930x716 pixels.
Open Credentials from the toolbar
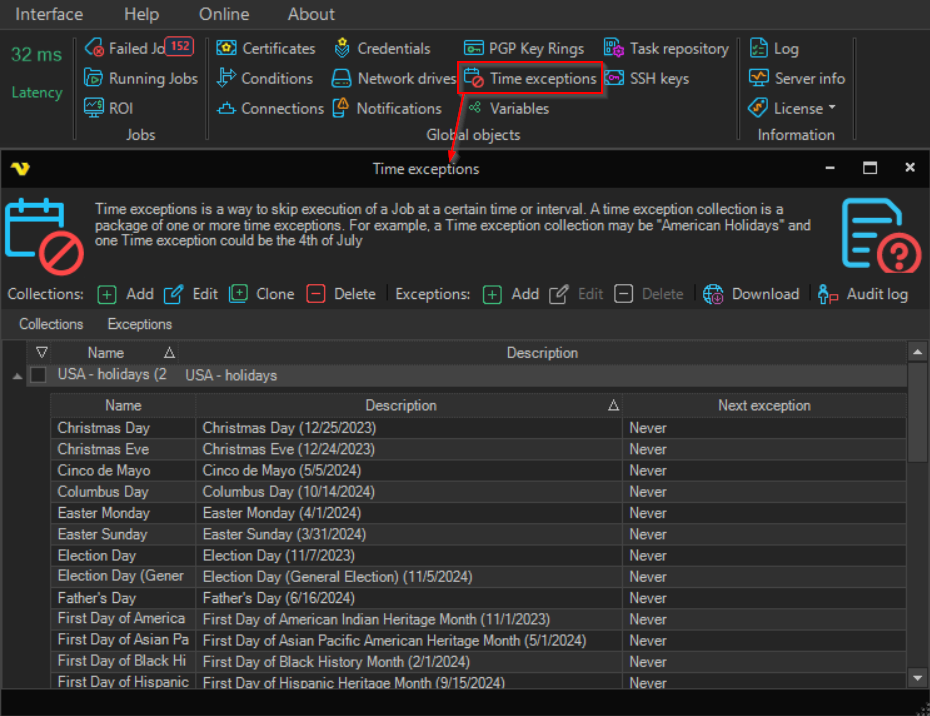click(382, 48)
